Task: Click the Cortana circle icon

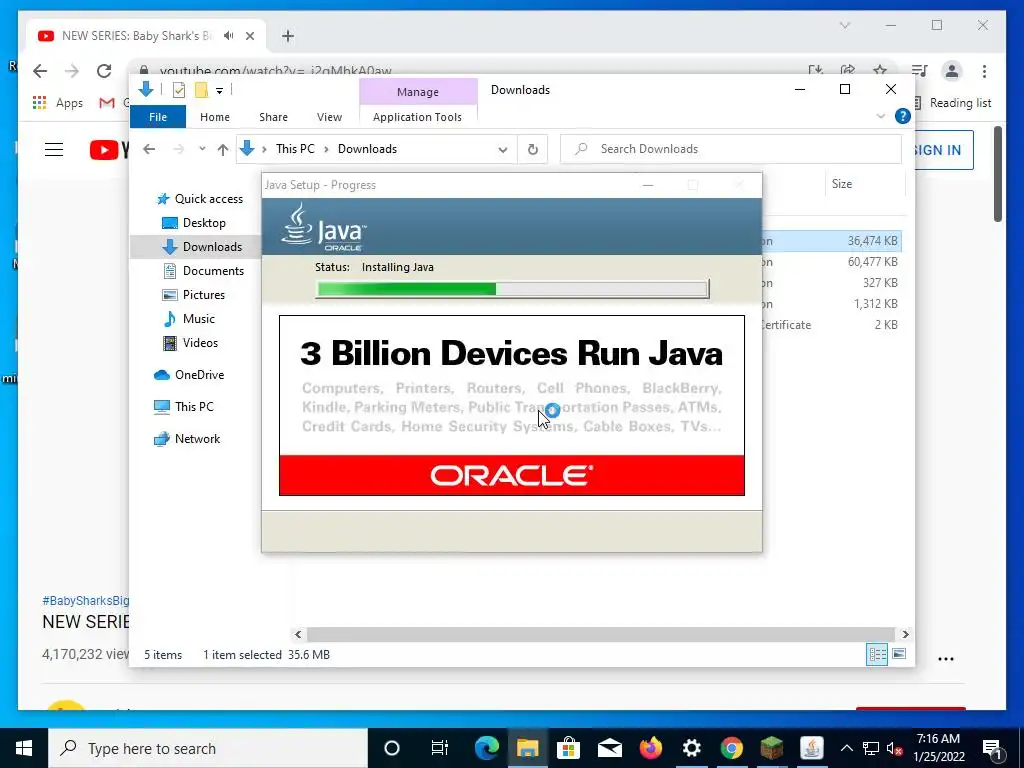Action: (392, 748)
